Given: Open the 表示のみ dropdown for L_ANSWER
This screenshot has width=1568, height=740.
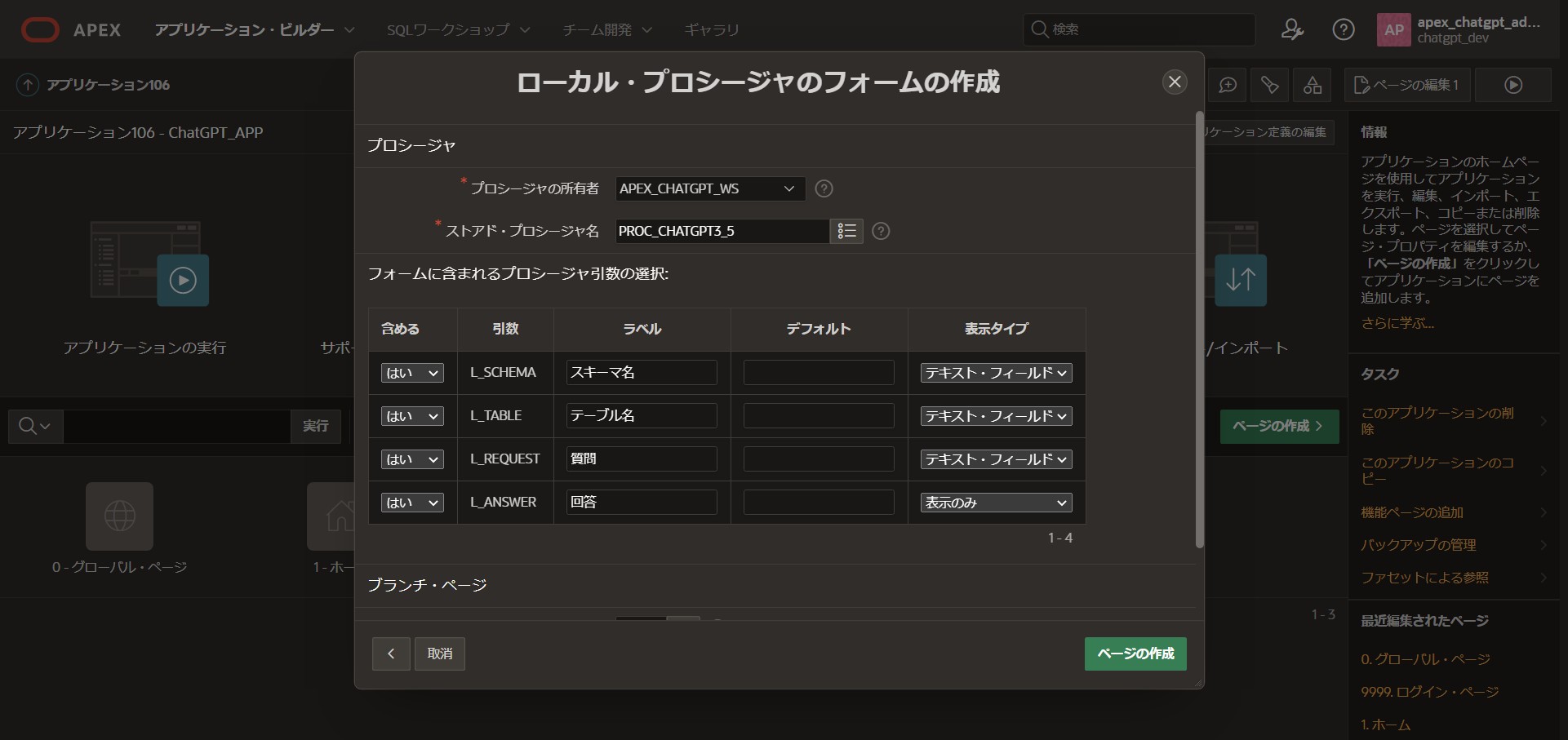Looking at the screenshot, I should 997,503.
